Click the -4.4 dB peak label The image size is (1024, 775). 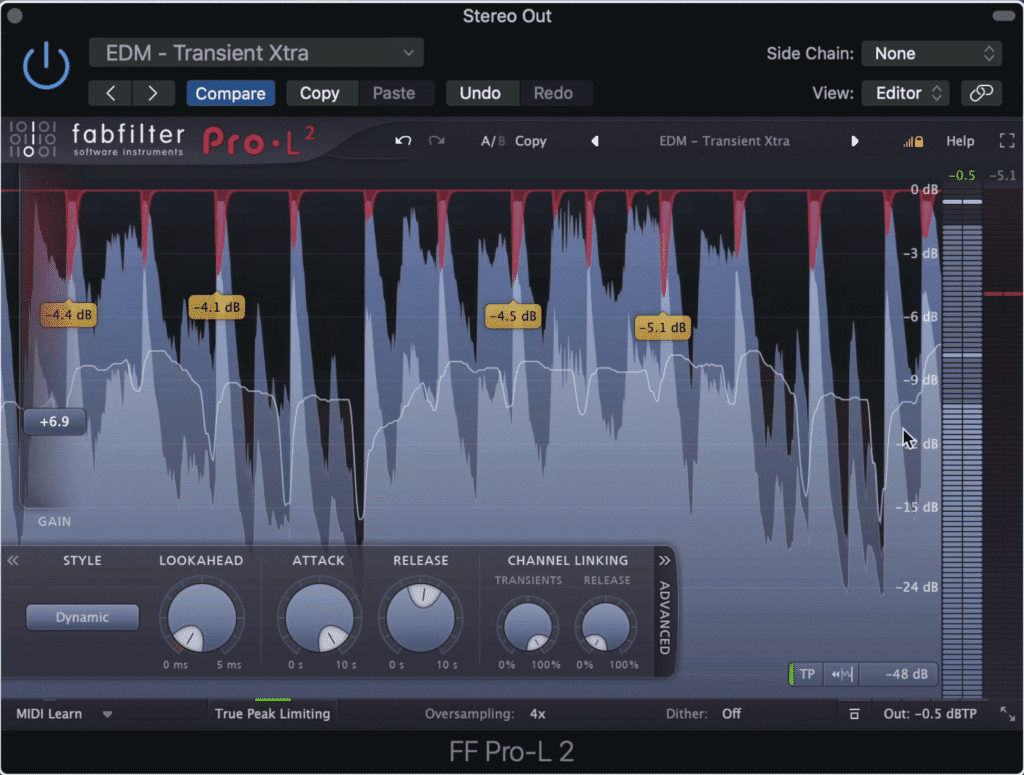(x=69, y=315)
